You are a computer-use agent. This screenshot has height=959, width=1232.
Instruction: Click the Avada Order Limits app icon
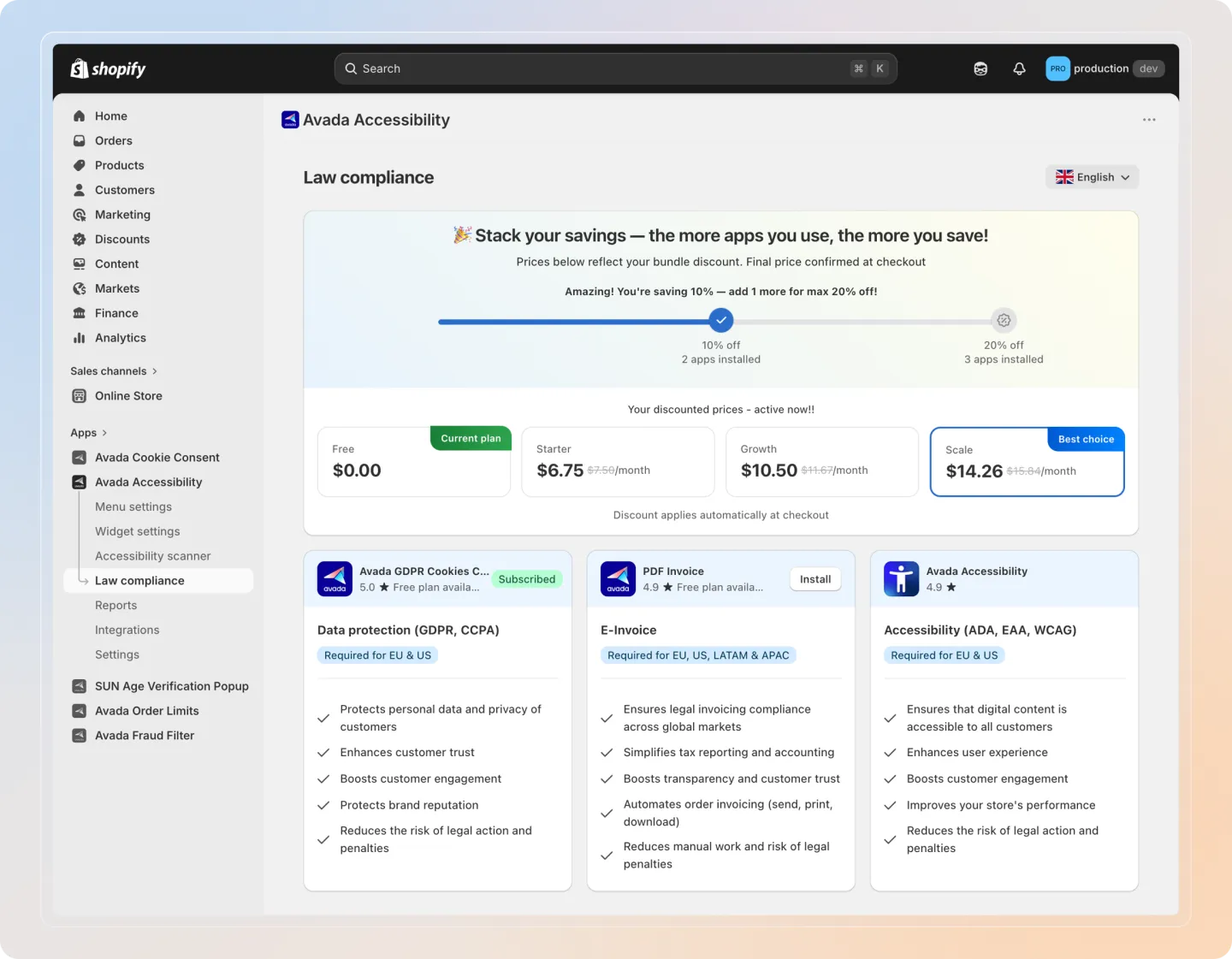(x=80, y=711)
